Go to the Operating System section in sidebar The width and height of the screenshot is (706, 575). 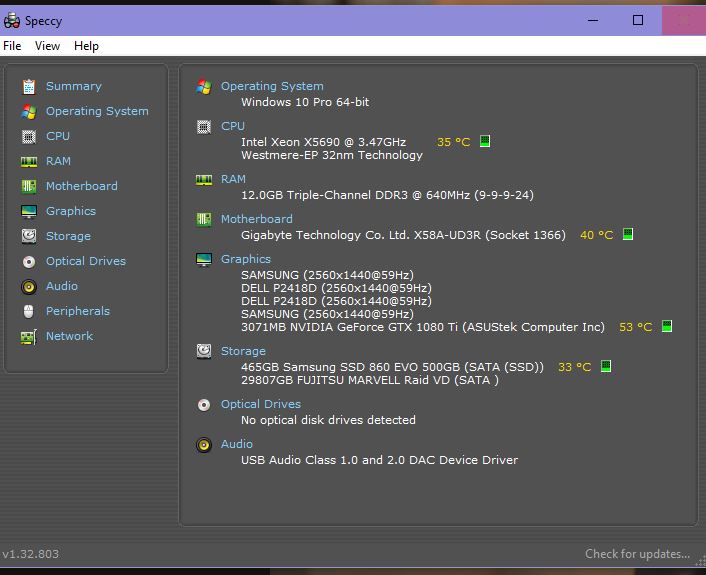click(x=97, y=111)
